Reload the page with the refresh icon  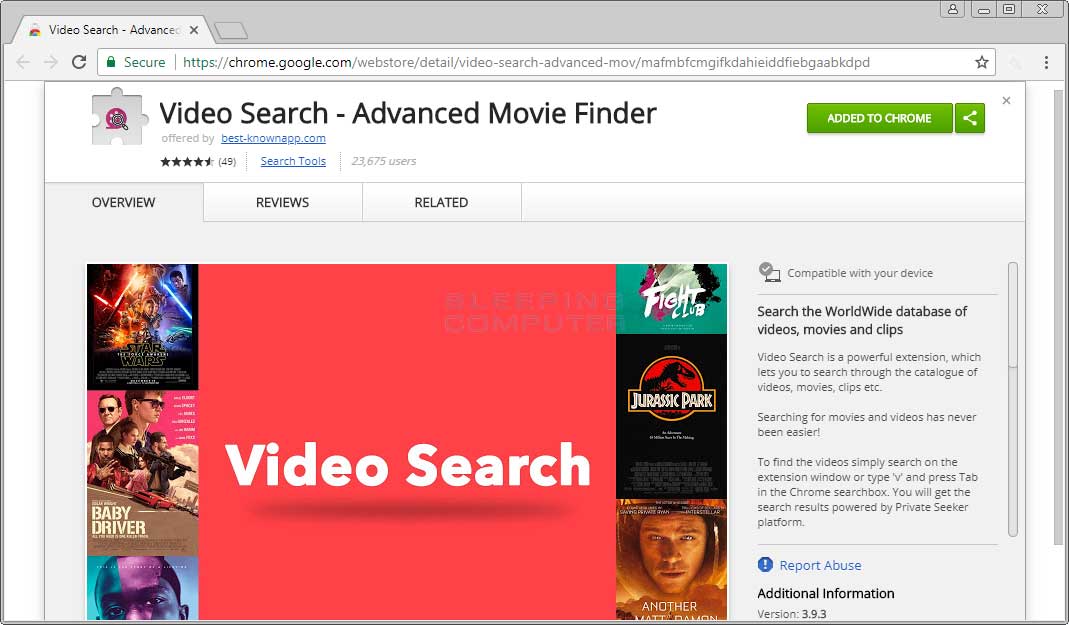coord(79,62)
